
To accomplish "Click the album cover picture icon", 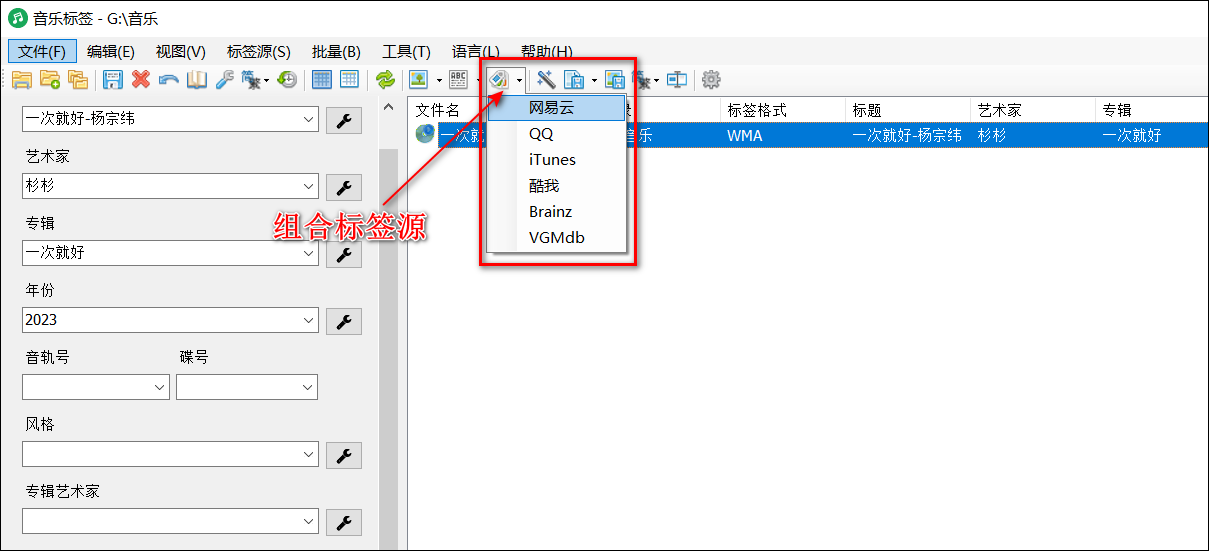I will [x=419, y=80].
